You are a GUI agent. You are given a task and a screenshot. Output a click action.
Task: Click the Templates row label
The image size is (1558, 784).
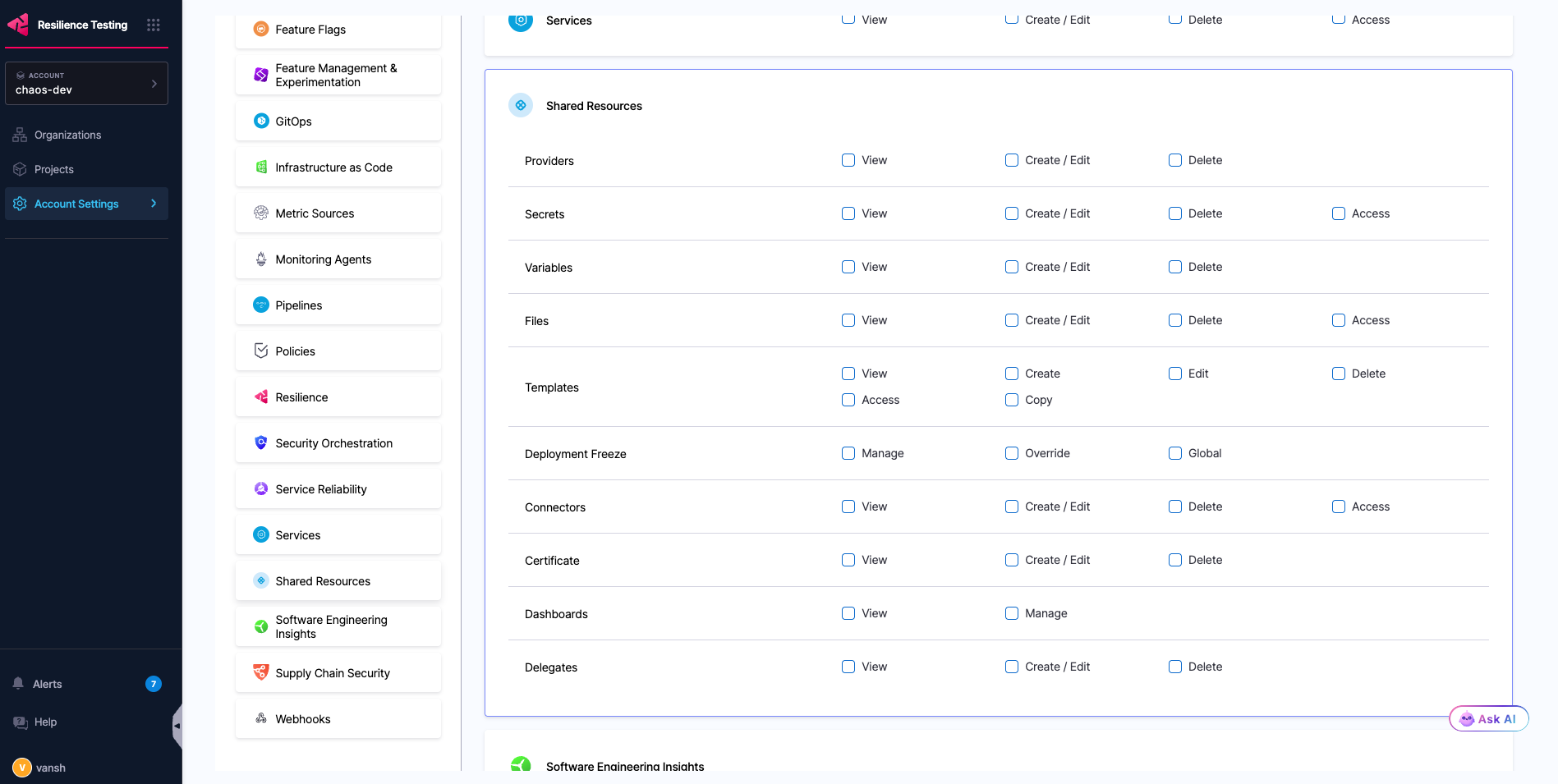[552, 387]
